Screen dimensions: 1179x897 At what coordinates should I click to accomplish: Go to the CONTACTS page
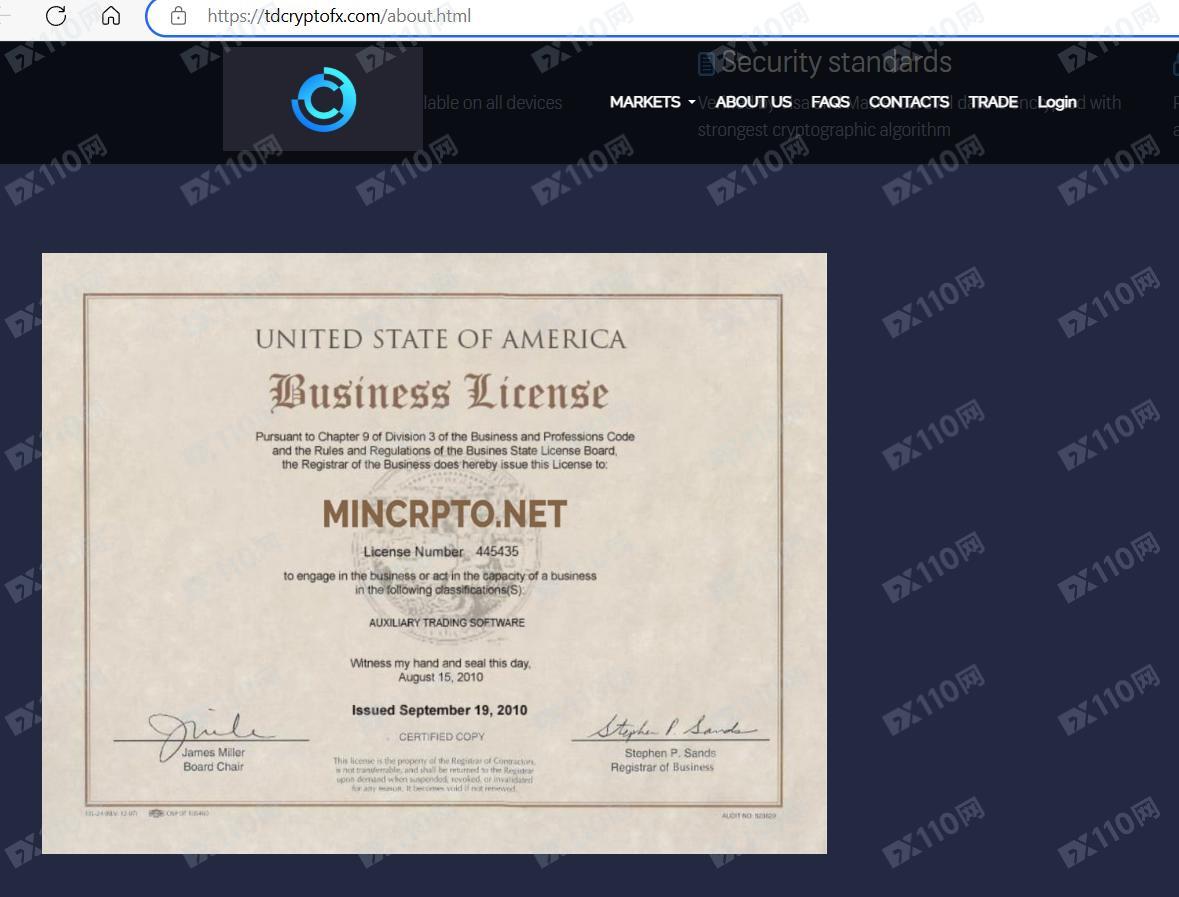908,102
